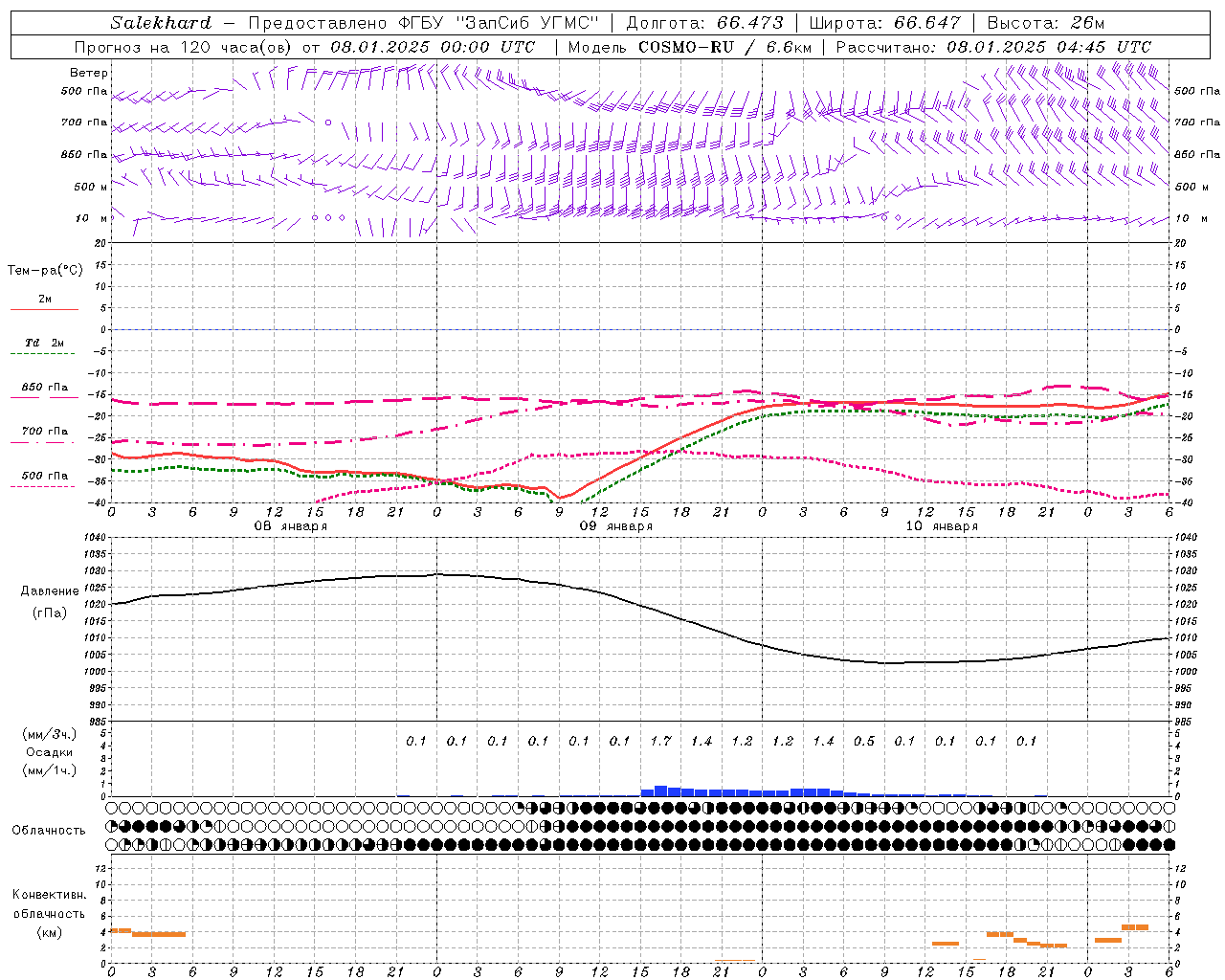Viewport: 1225px width, 980px height.
Task: Click the 0.5 precipitation value
Action: pyautogui.click(x=864, y=741)
